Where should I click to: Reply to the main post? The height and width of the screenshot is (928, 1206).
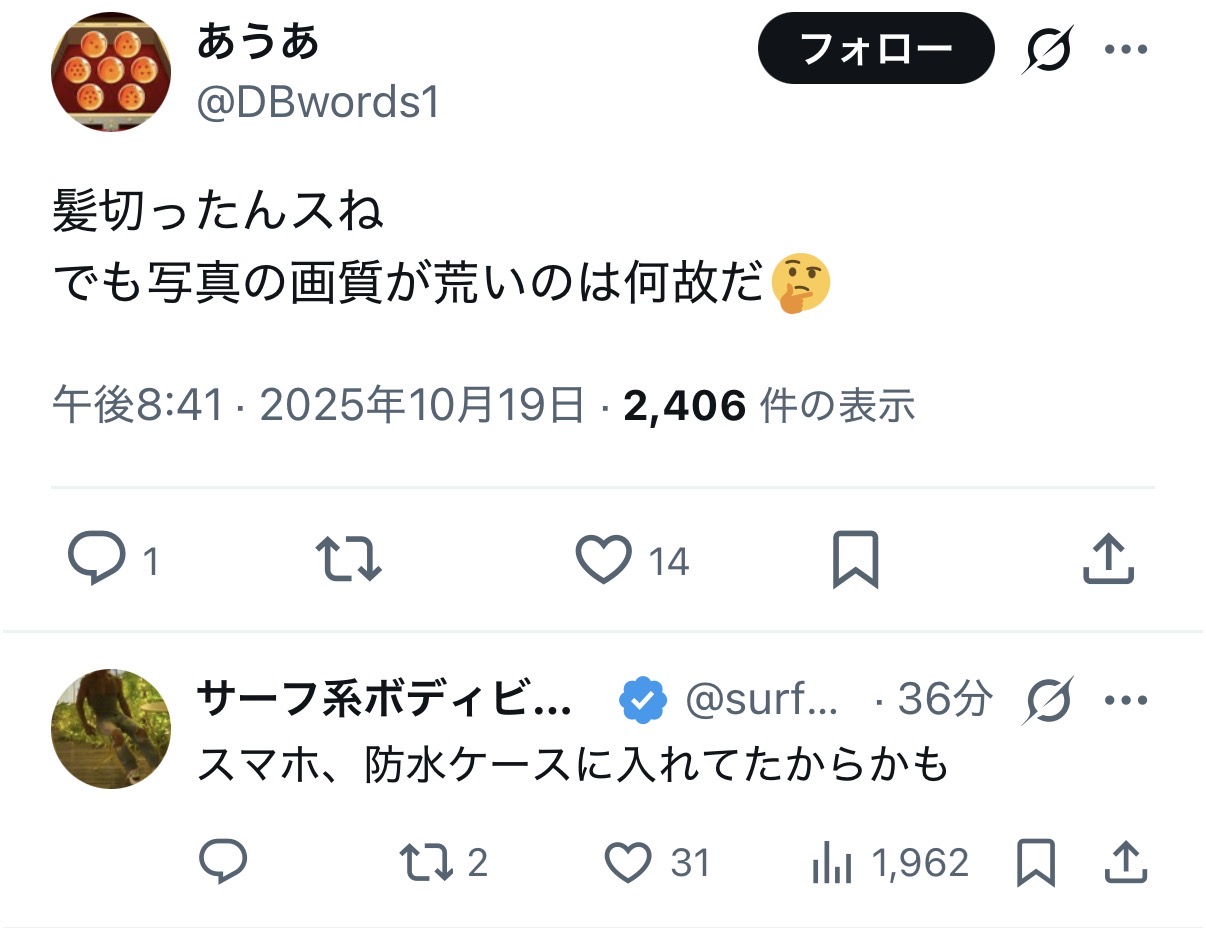(97, 560)
